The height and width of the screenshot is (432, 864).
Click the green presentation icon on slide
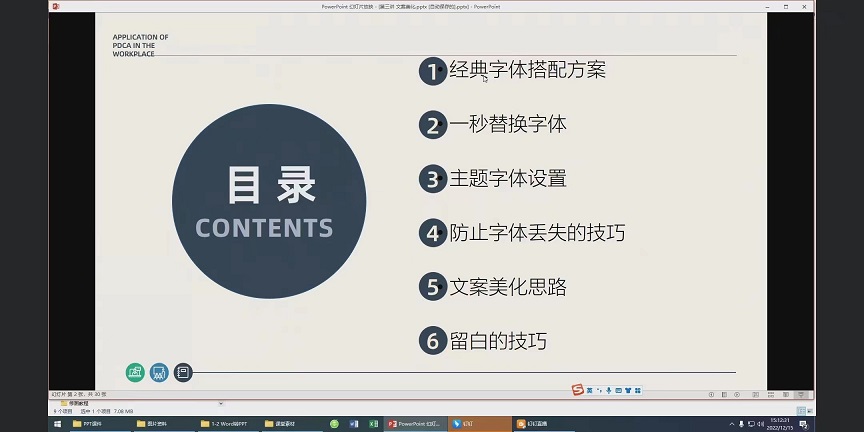pos(135,372)
